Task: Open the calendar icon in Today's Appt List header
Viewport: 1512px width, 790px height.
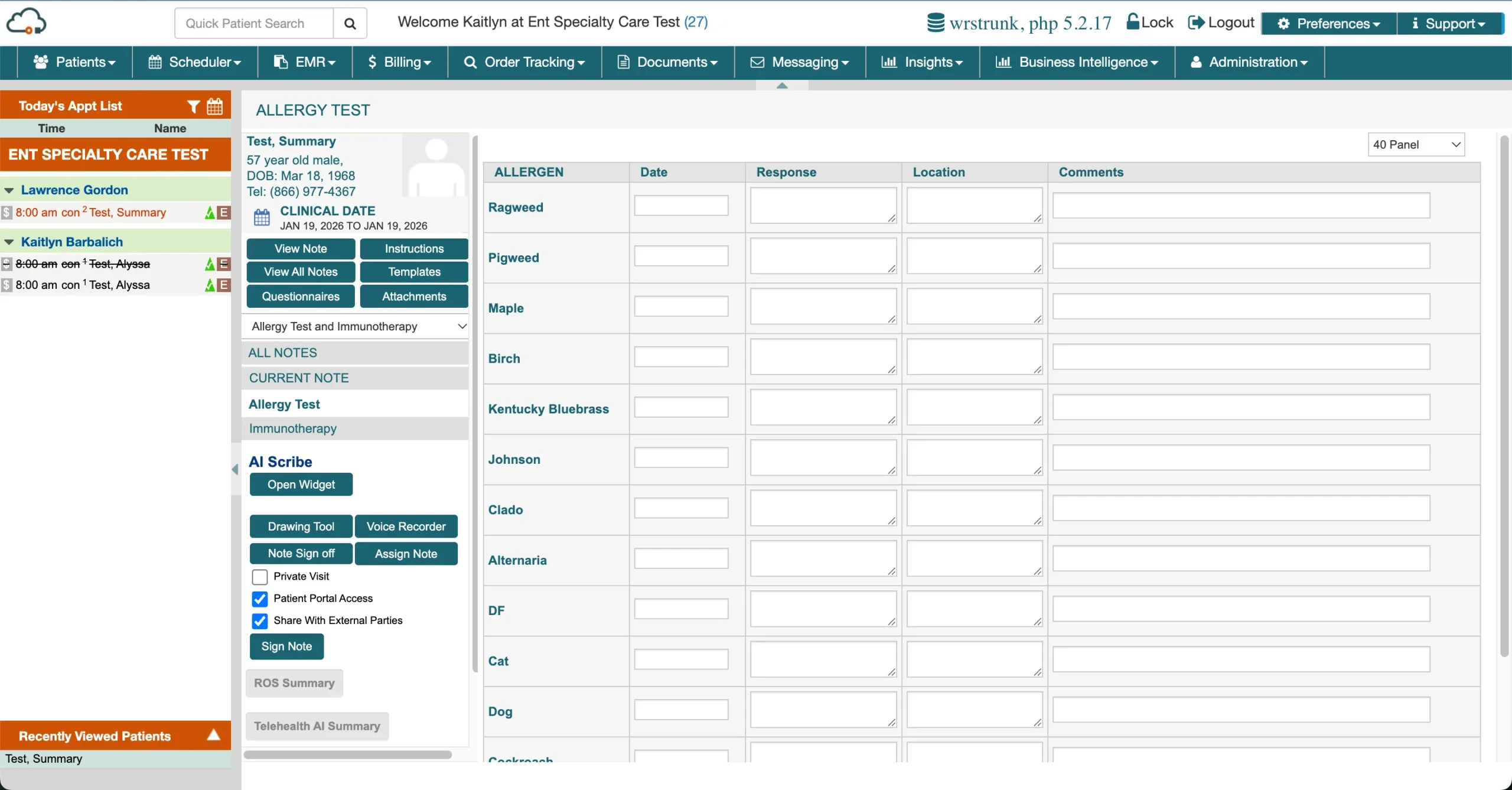Action: pos(214,106)
